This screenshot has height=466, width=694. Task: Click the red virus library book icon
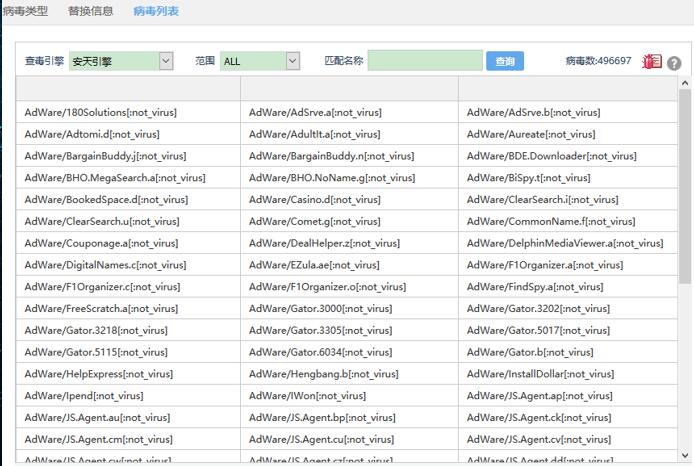(652, 62)
